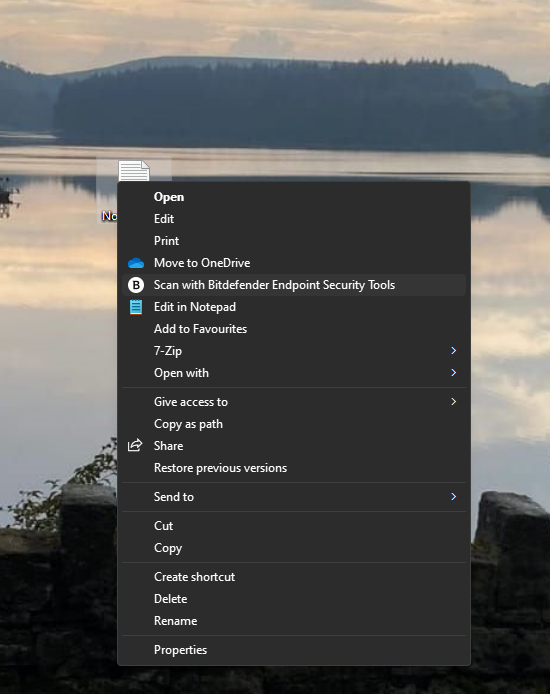Click the Bitdefender B icon
Image resolution: width=550 pixels, height=694 pixels.
pos(136,285)
